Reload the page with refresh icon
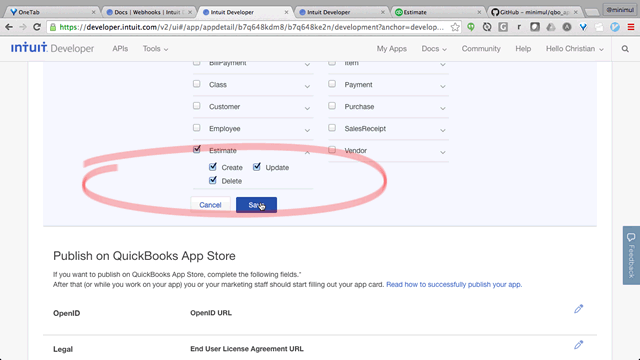Viewport: 640px width, 360px height. pos(37,27)
